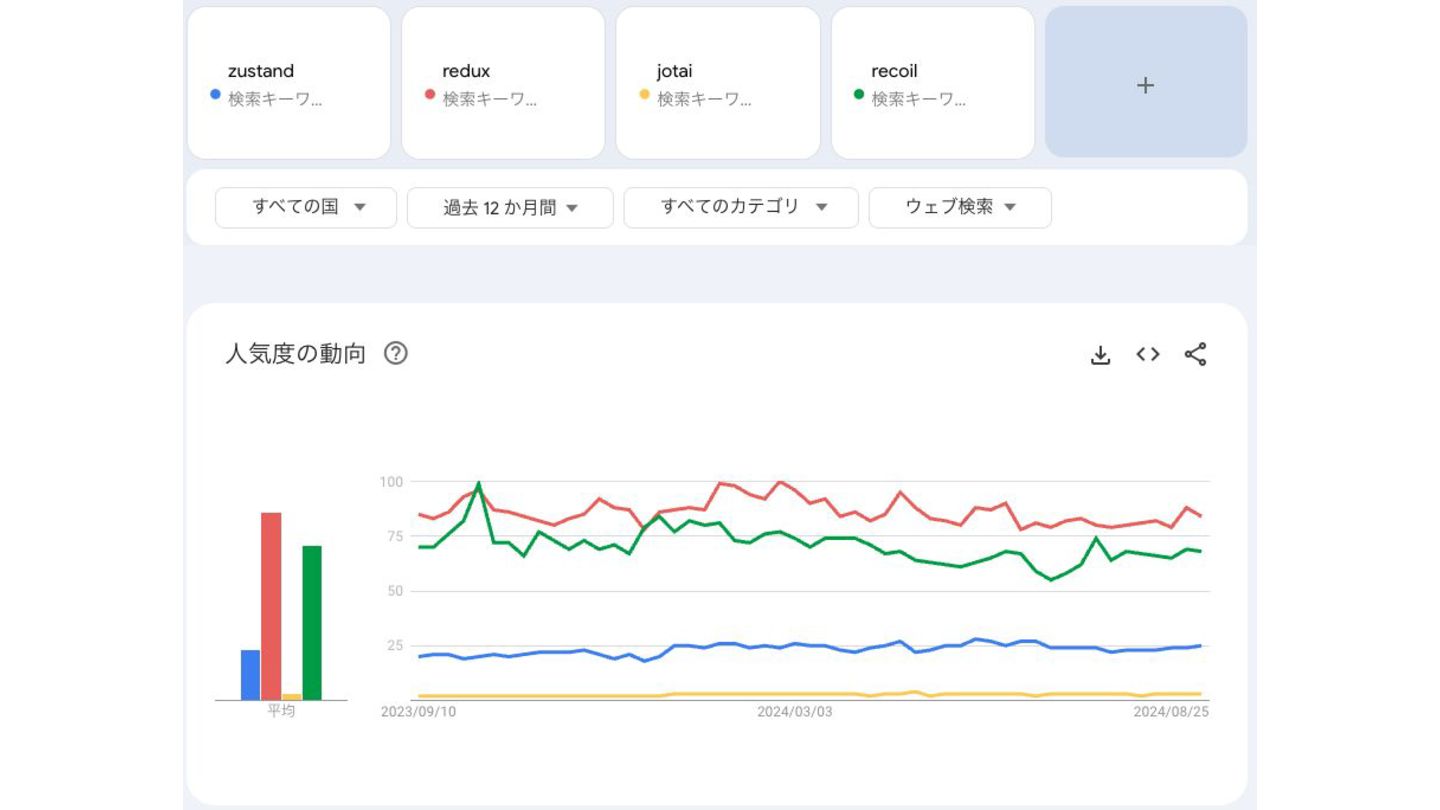
Task: Click the yellow dot next to jotai
Action: (644, 95)
